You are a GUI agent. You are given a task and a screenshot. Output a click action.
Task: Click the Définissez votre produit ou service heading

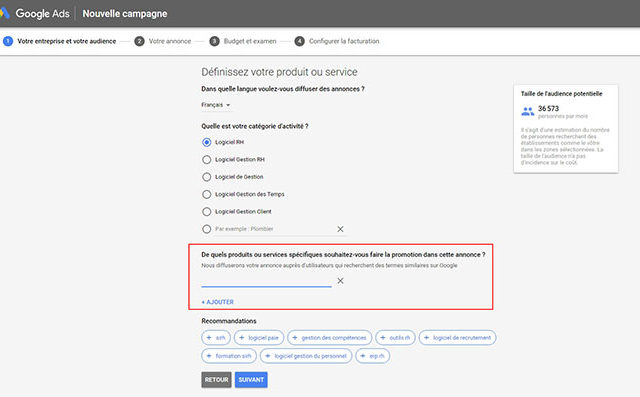[x=279, y=72]
